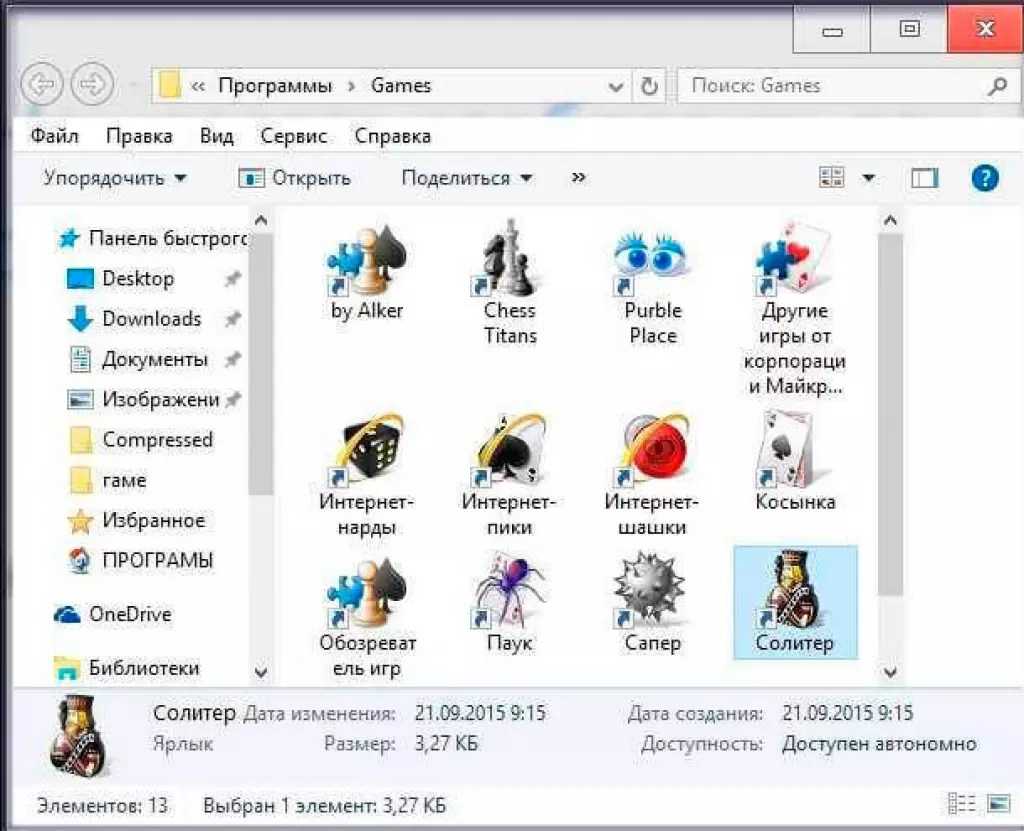Click the navigation pane scrollbar thumb
The height and width of the screenshot is (831, 1024).
261,363
